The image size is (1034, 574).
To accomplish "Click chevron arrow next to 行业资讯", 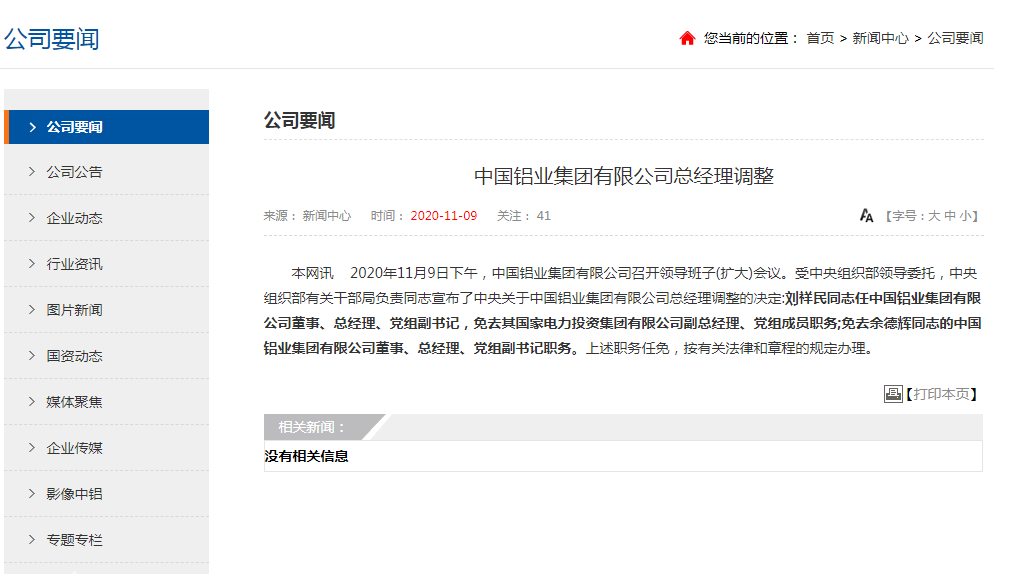I will pos(32,263).
